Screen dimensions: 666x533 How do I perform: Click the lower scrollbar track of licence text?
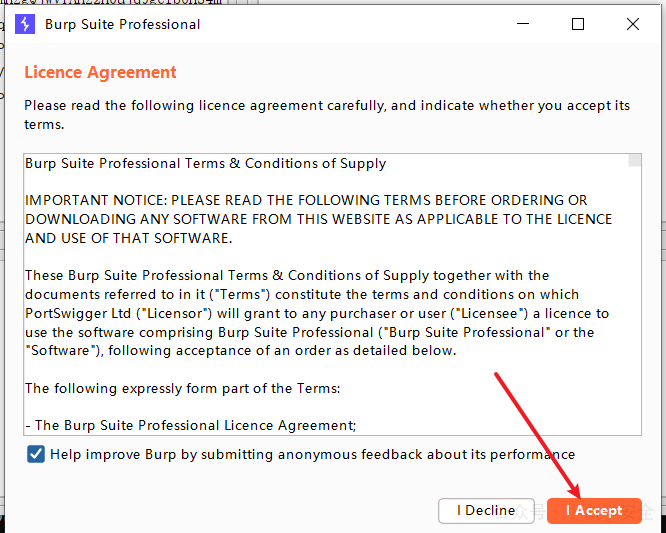point(635,323)
